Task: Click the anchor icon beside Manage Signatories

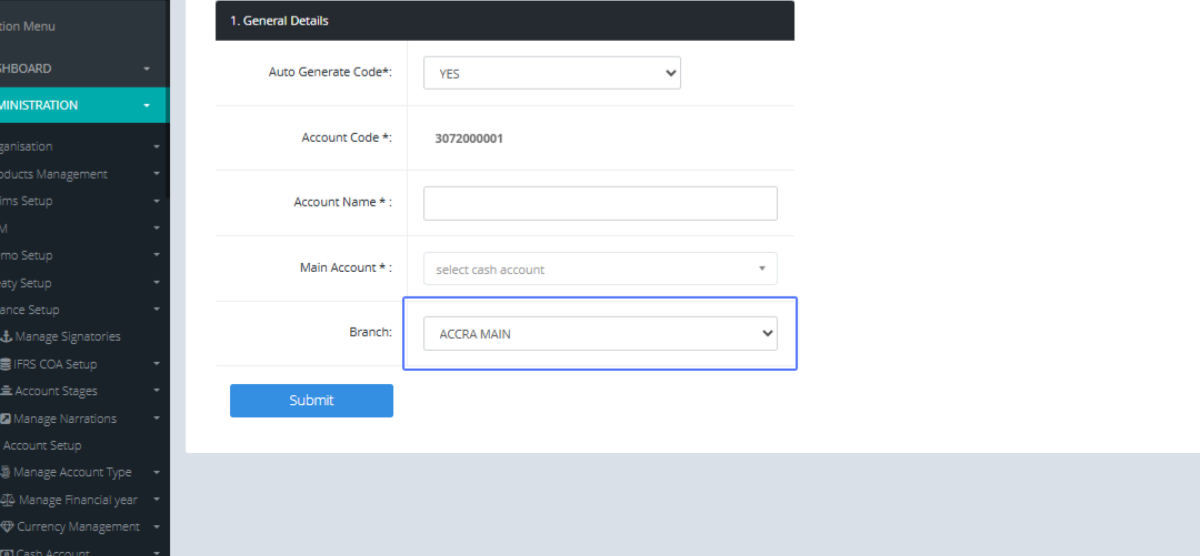Action: [6, 337]
